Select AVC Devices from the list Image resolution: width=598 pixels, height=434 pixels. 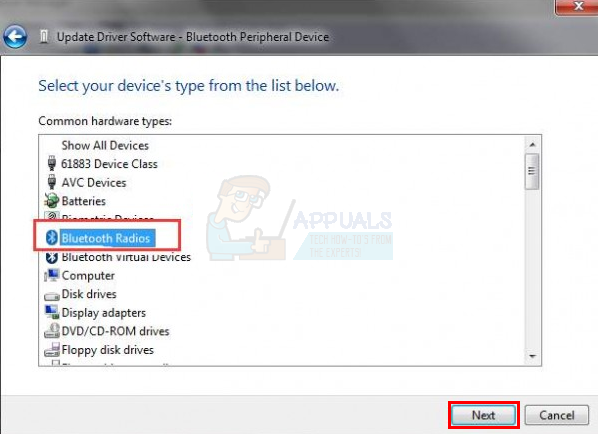point(94,183)
